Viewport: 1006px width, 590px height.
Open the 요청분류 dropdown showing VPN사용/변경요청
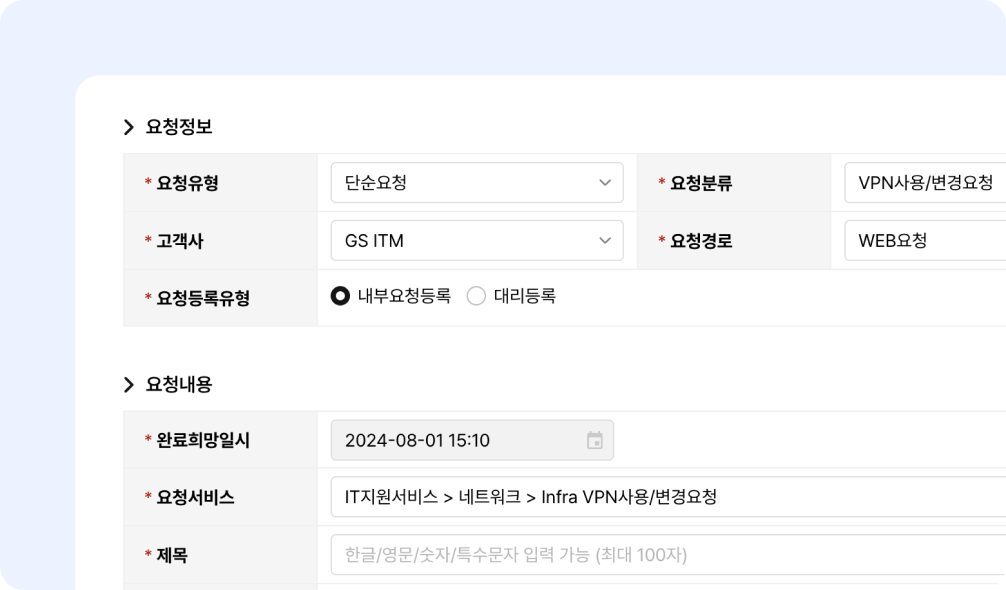(924, 183)
